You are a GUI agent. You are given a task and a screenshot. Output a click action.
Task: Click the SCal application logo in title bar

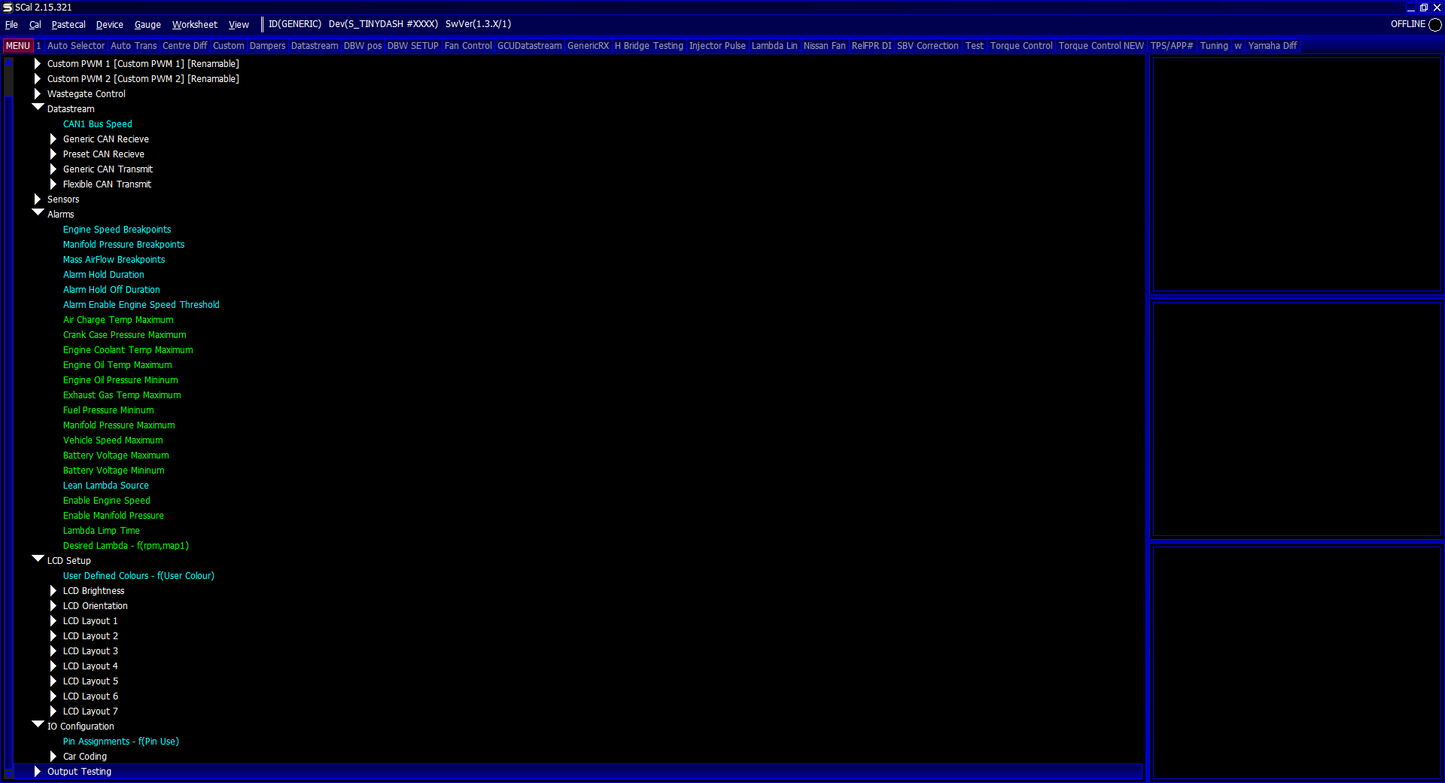[7, 7]
